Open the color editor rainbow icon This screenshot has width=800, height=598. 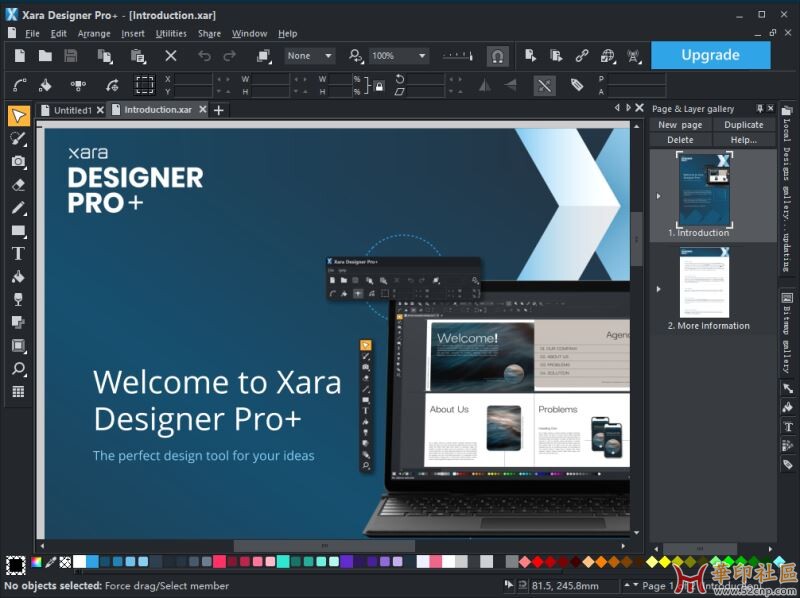[37, 562]
